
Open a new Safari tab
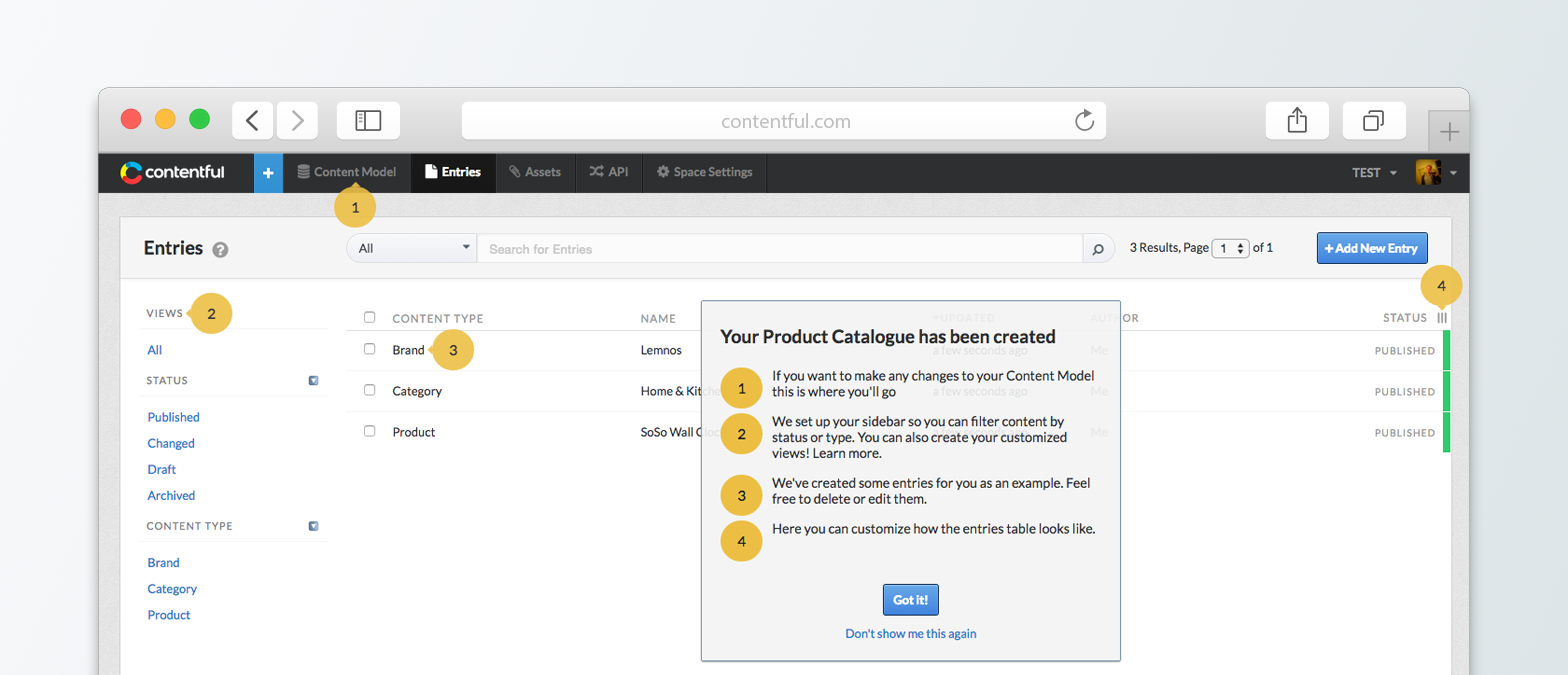pyautogui.click(x=1449, y=131)
